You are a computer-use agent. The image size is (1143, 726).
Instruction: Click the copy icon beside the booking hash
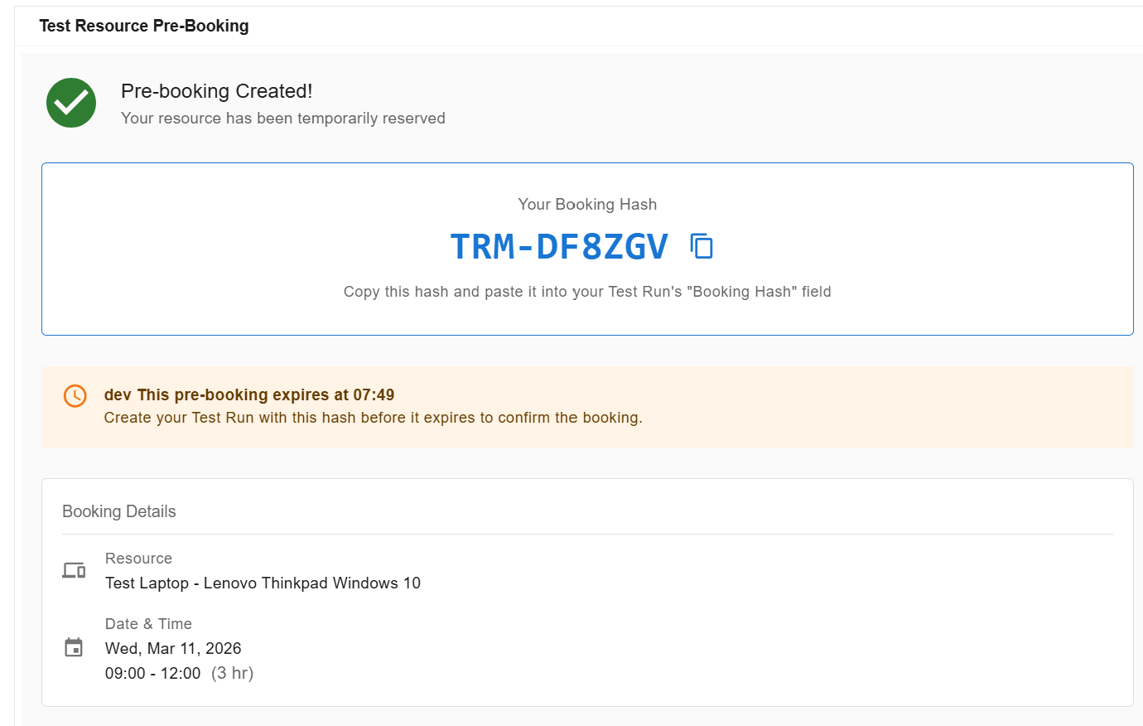pos(701,246)
